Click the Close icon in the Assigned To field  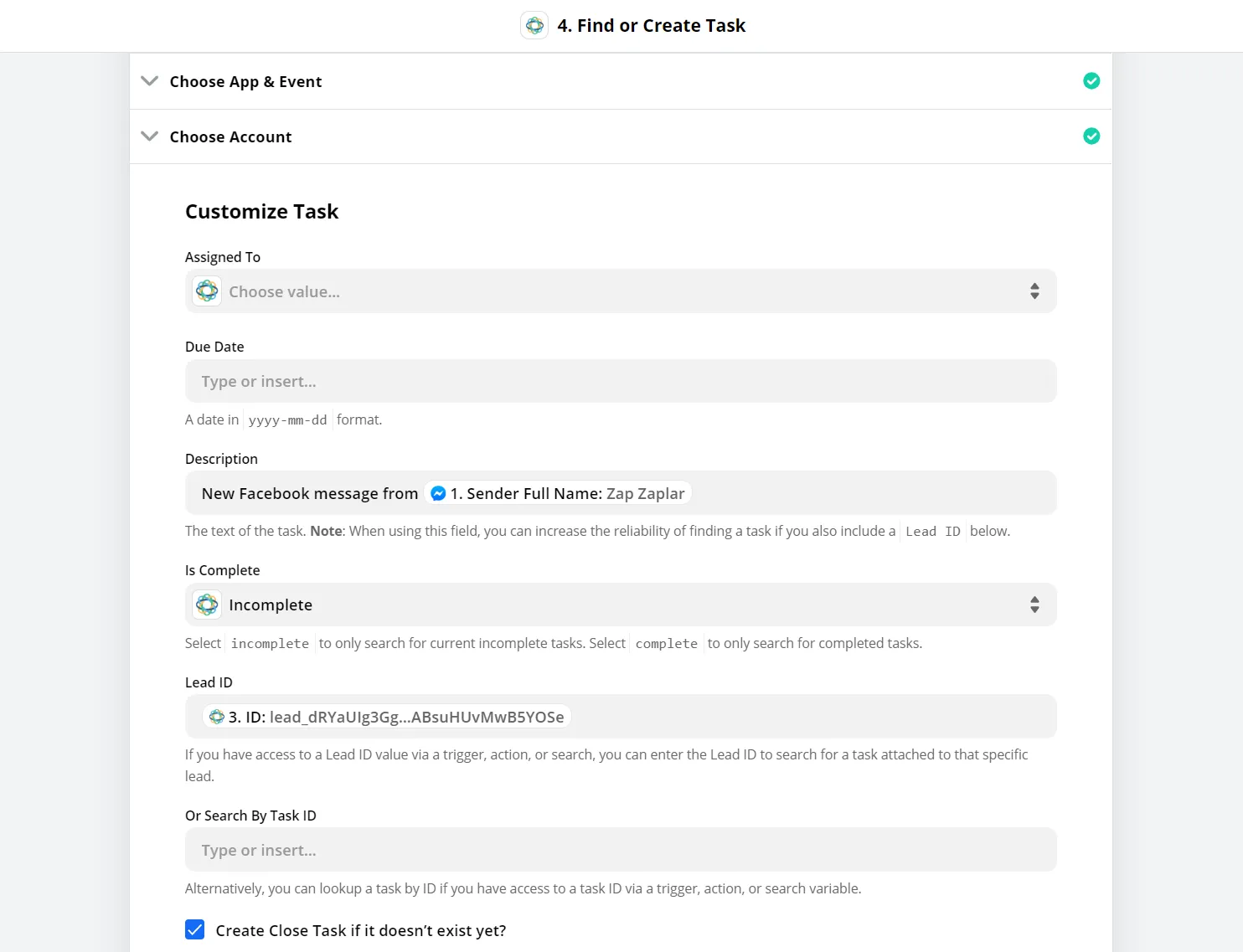pyautogui.click(x=207, y=291)
